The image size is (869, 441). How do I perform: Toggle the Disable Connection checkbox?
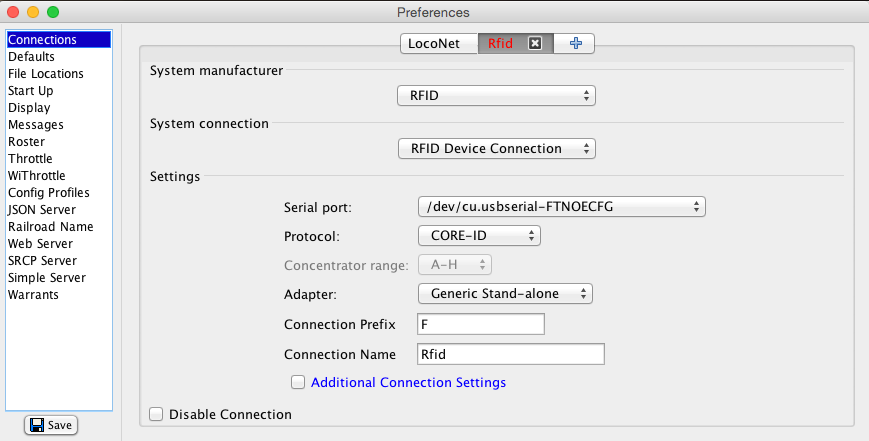click(156, 414)
